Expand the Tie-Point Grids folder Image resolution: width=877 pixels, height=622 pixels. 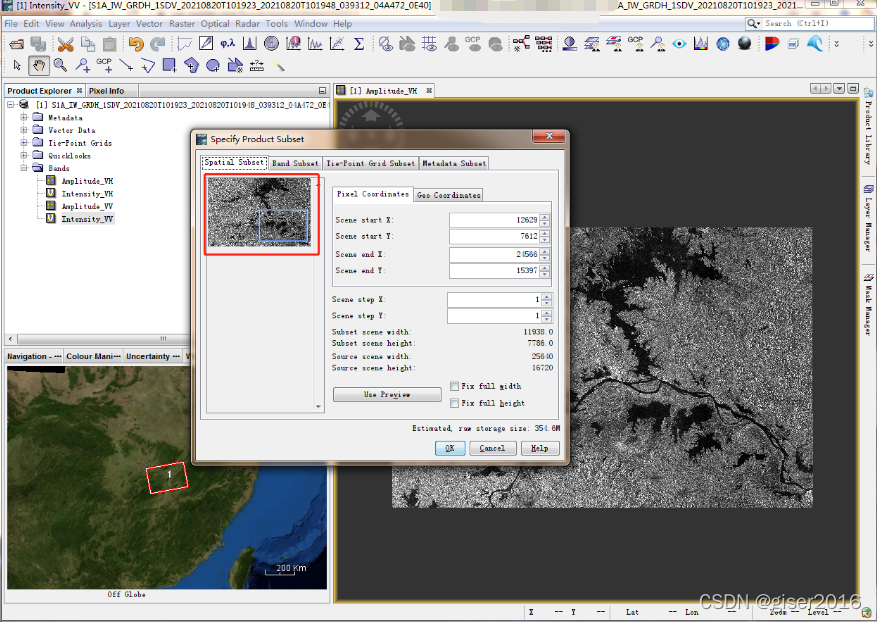24,143
